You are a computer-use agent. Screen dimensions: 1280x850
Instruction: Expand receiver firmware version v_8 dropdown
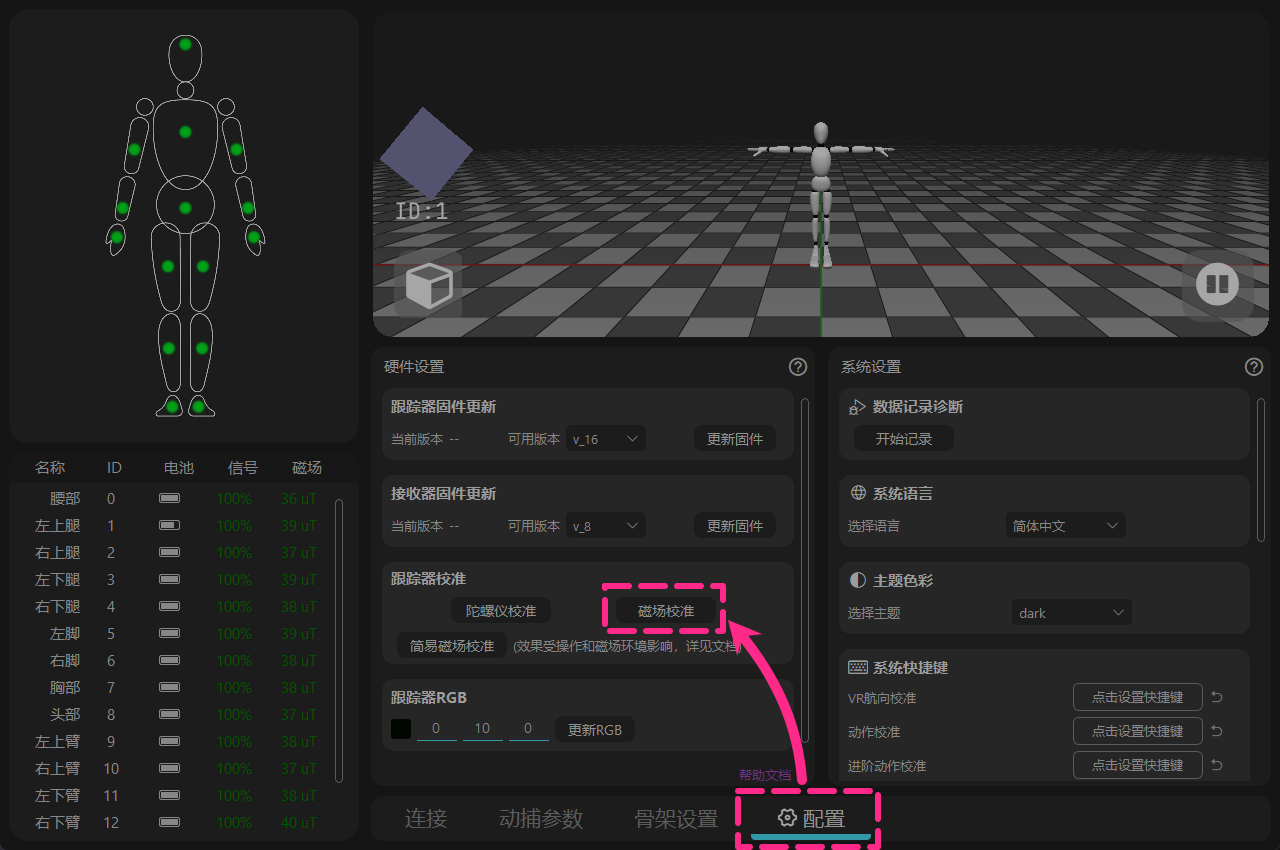pos(606,526)
